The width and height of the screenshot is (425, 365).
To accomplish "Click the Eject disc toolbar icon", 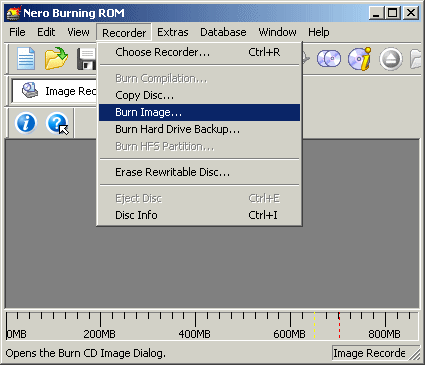I will tap(391, 59).
